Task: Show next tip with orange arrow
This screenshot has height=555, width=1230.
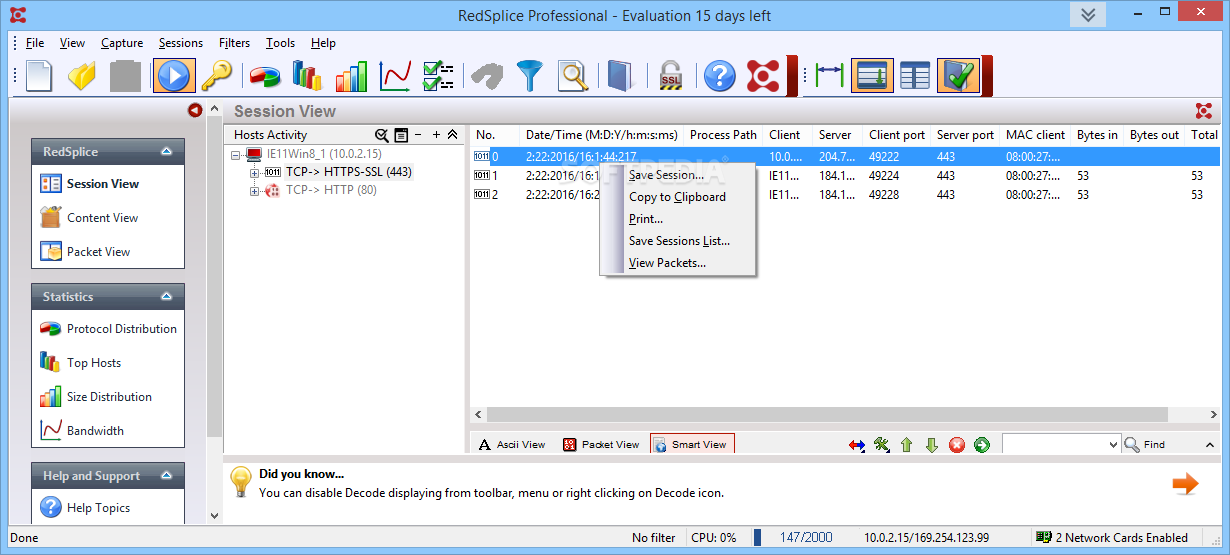Action: coord(1185,484)
